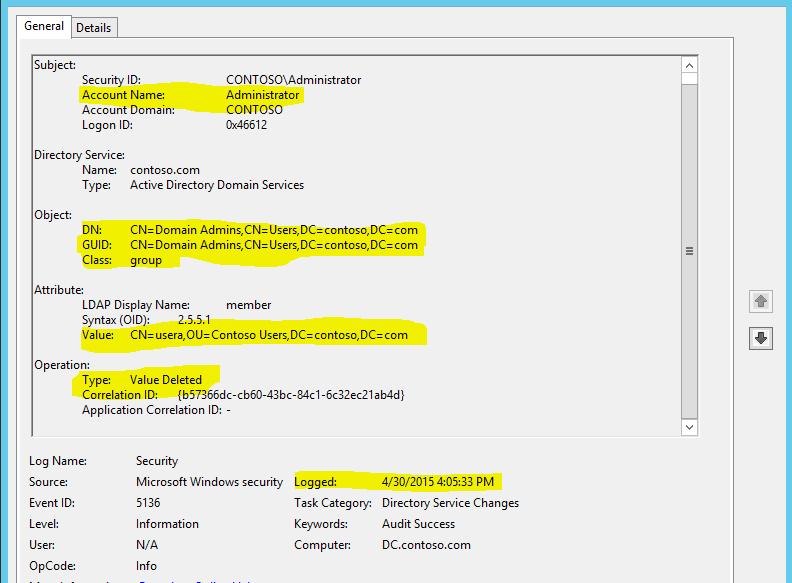Viewport: 792px width, 583px height.
Task: Click the attribute Value CN=usera line
Action: tap(245, 335)
